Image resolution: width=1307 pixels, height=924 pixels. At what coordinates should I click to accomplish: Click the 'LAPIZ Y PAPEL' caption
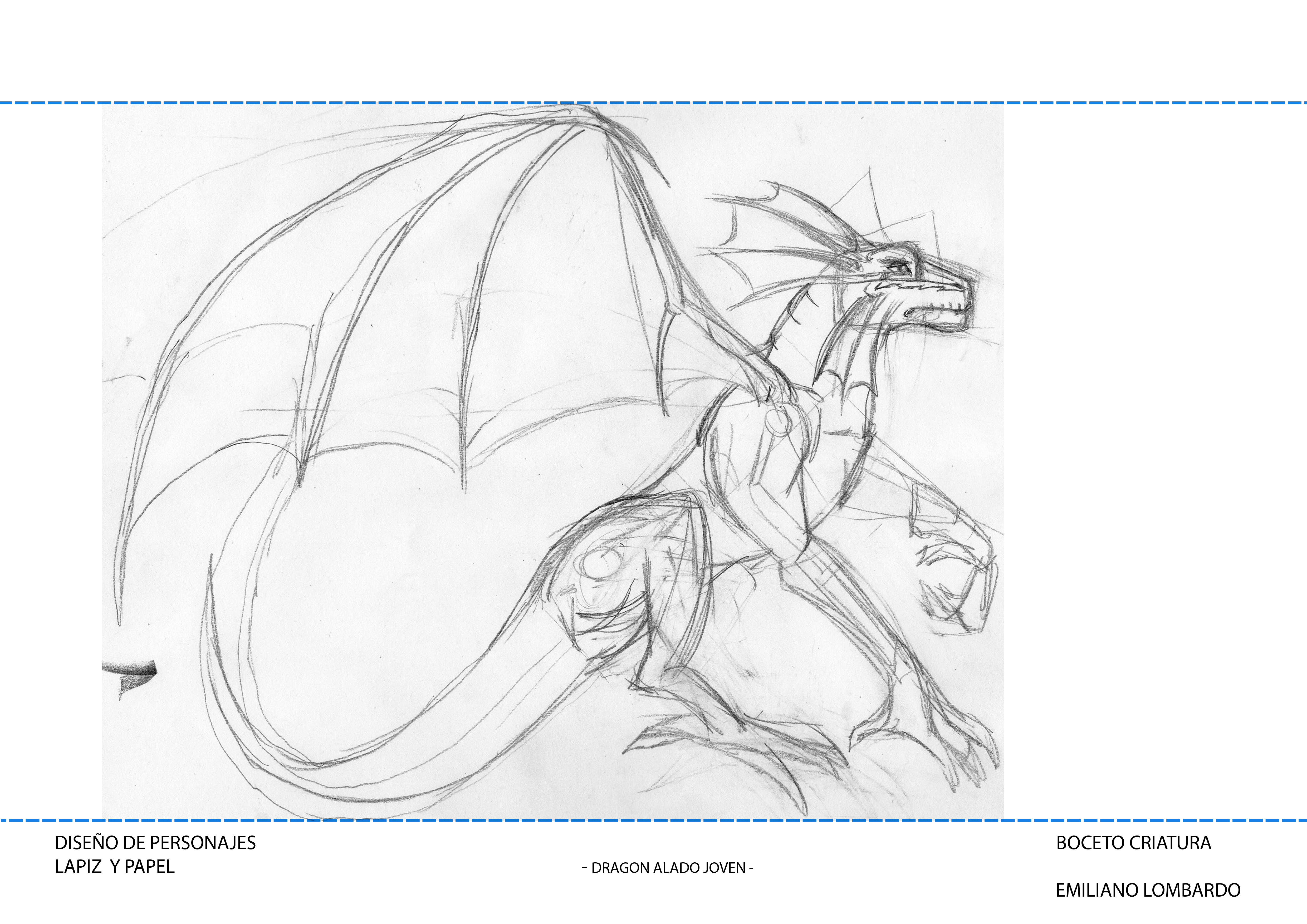[x=114, y=867]
